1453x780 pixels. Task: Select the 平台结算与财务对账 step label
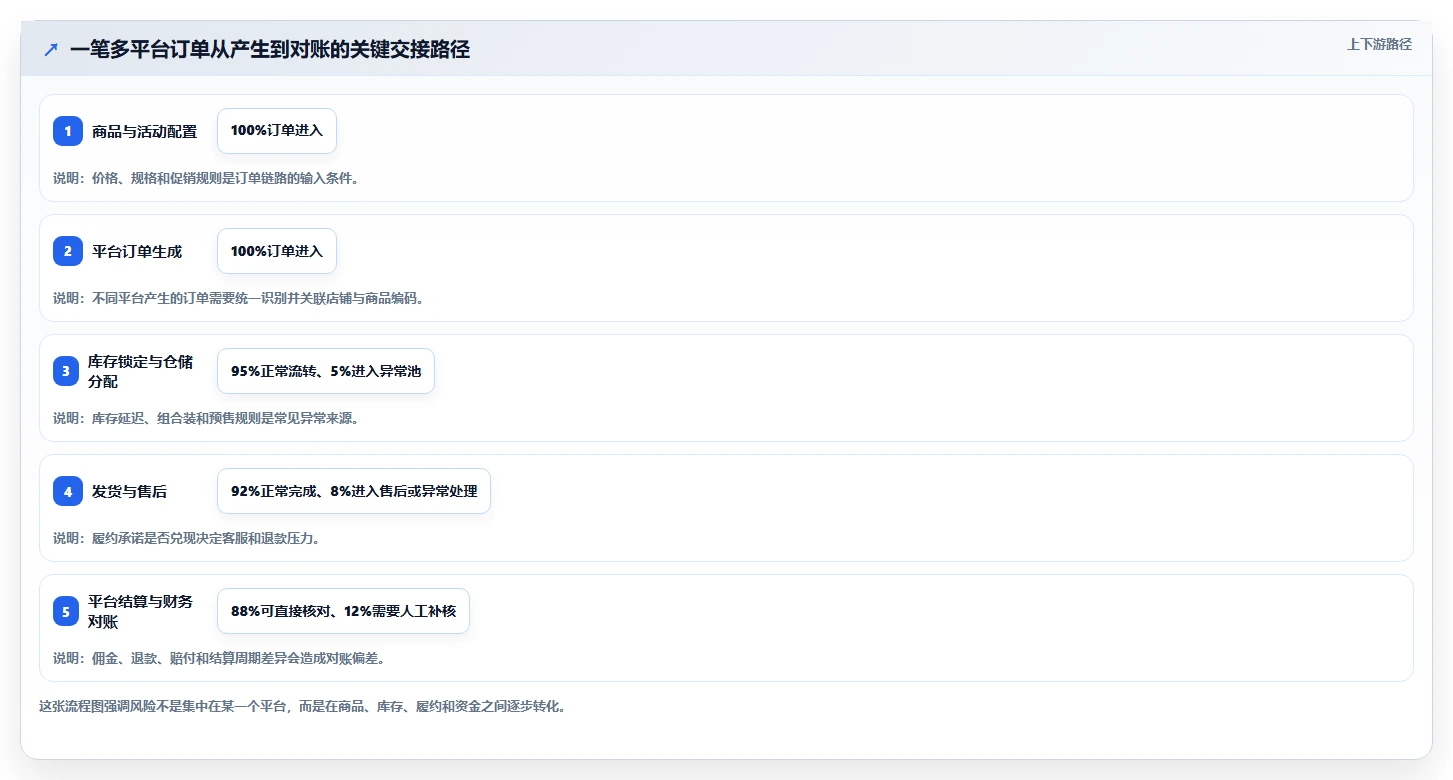click(x=140, y=611)
